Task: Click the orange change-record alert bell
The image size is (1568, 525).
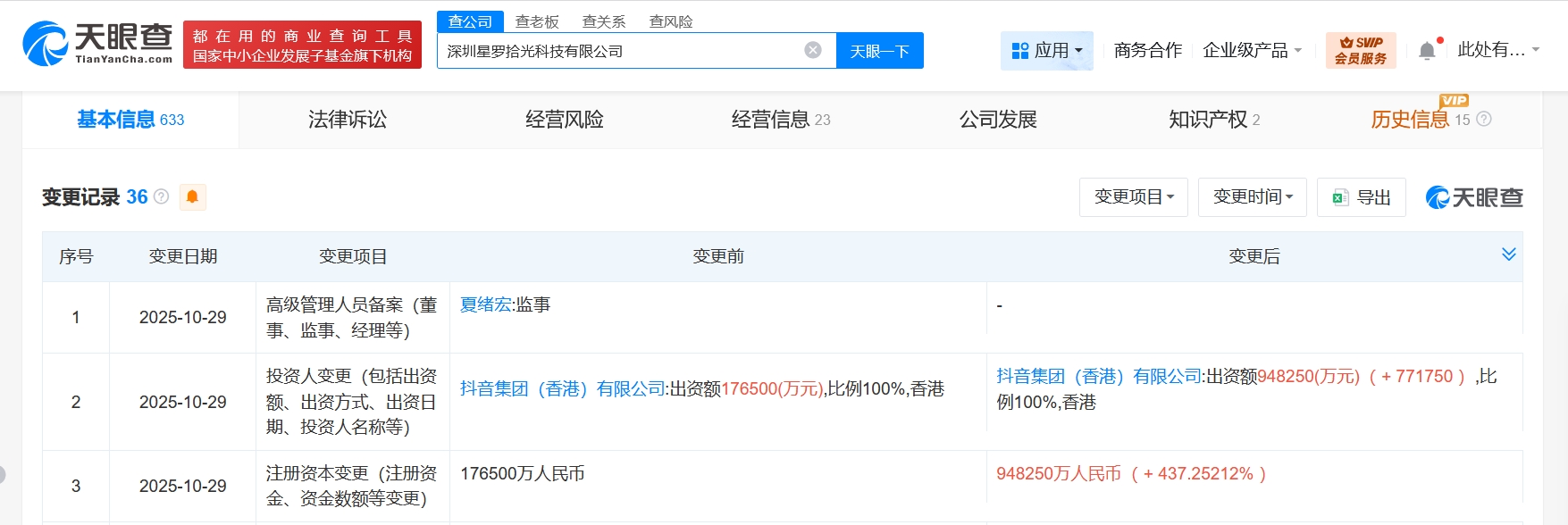Action: (192, 196)
